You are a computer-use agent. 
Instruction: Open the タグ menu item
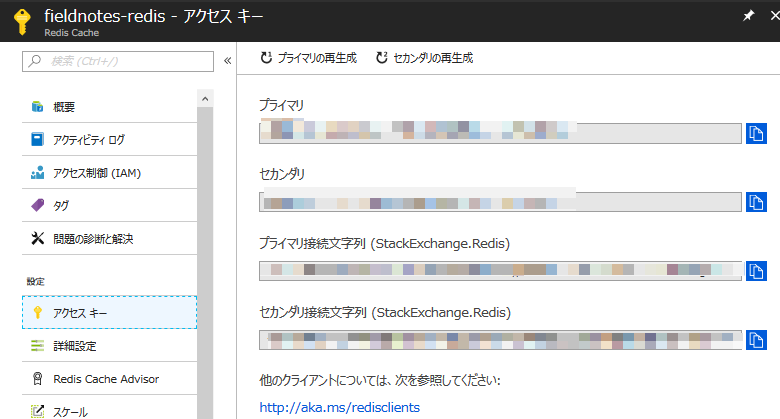[x=109, y=205]
